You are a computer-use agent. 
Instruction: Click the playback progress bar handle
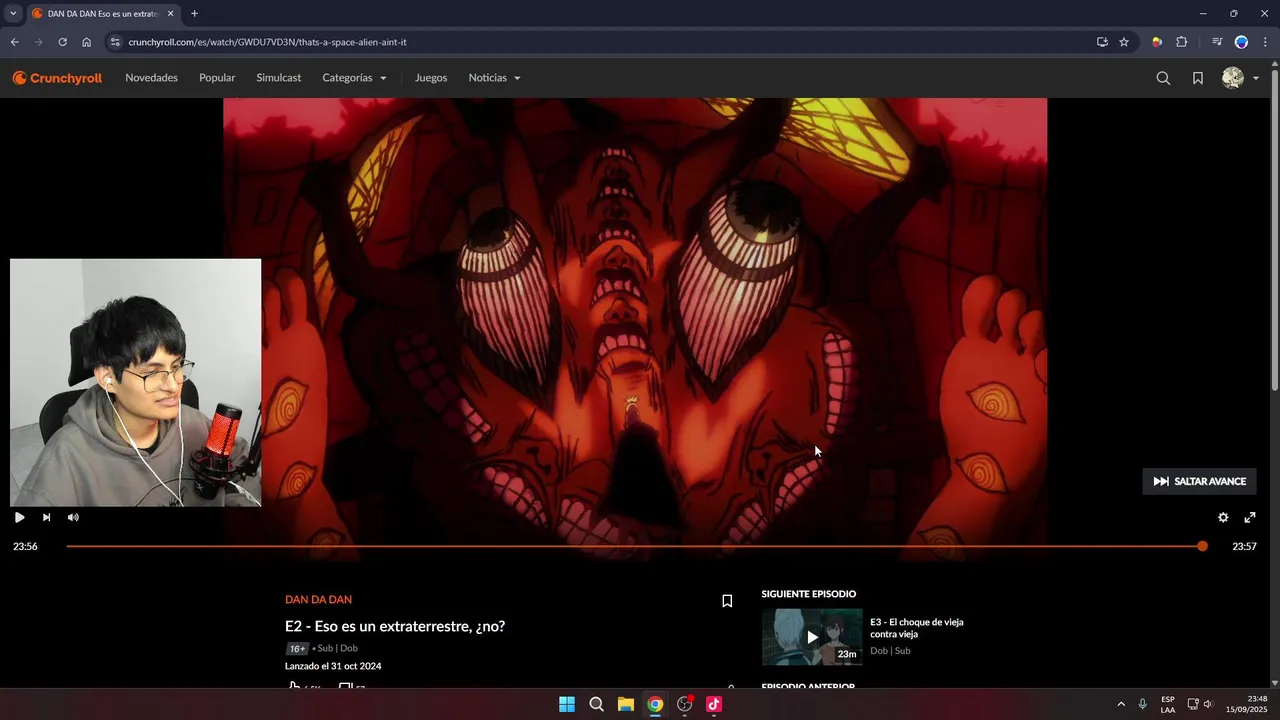[x=1202, y=546]
